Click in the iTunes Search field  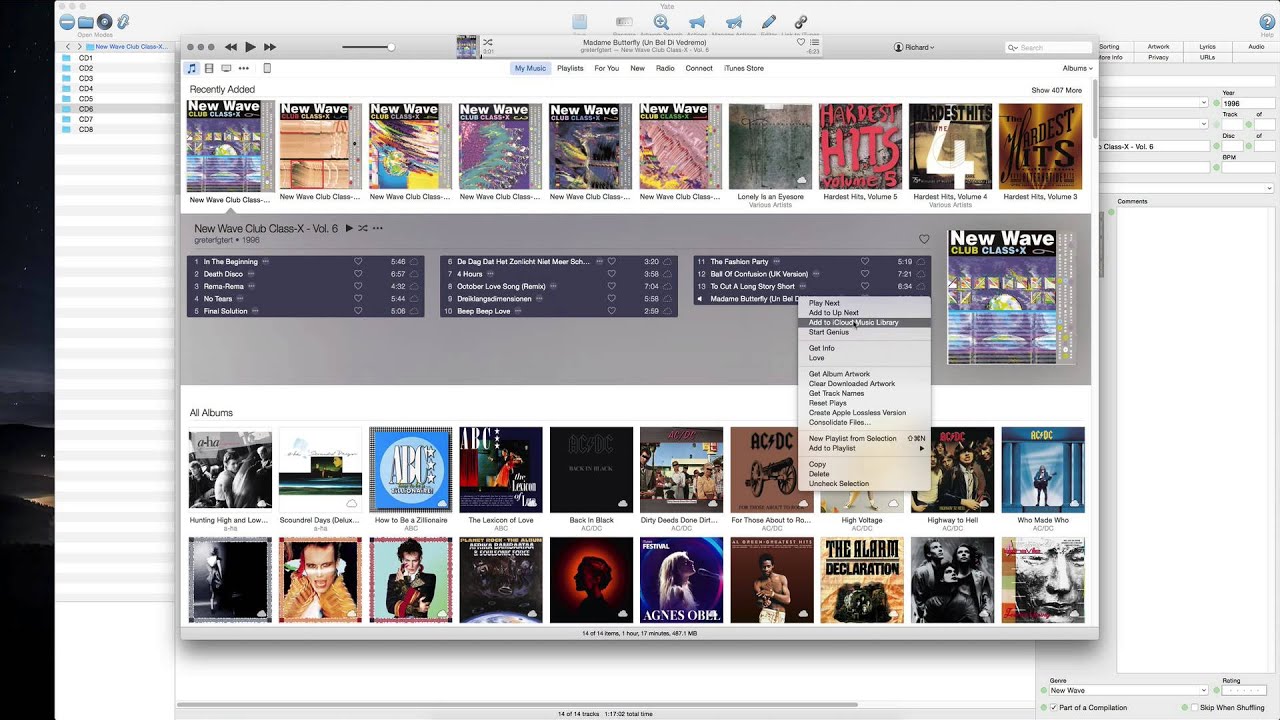tap(1048, 47)
